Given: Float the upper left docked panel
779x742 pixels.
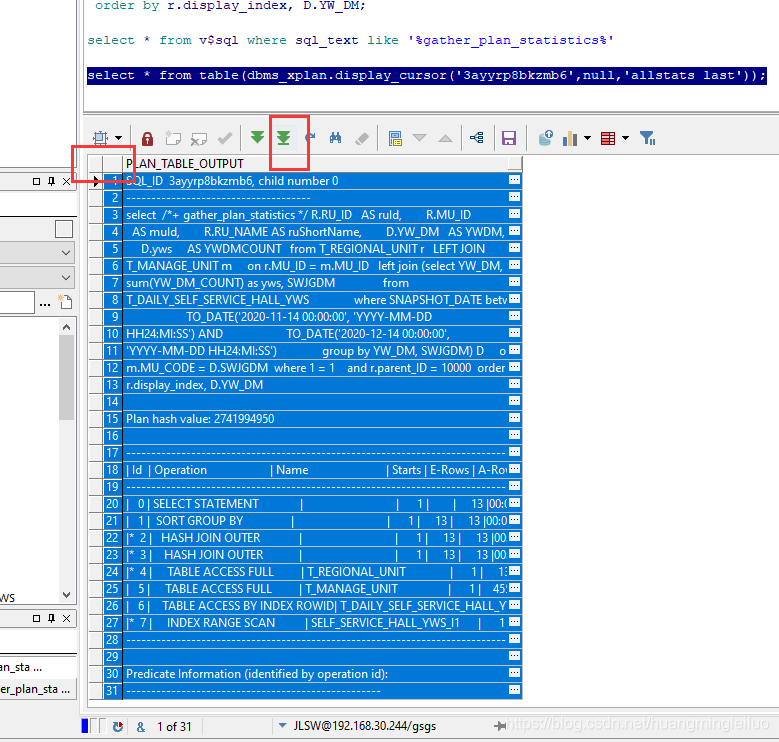Looking at the screenshot, I should tap(36, 181).
